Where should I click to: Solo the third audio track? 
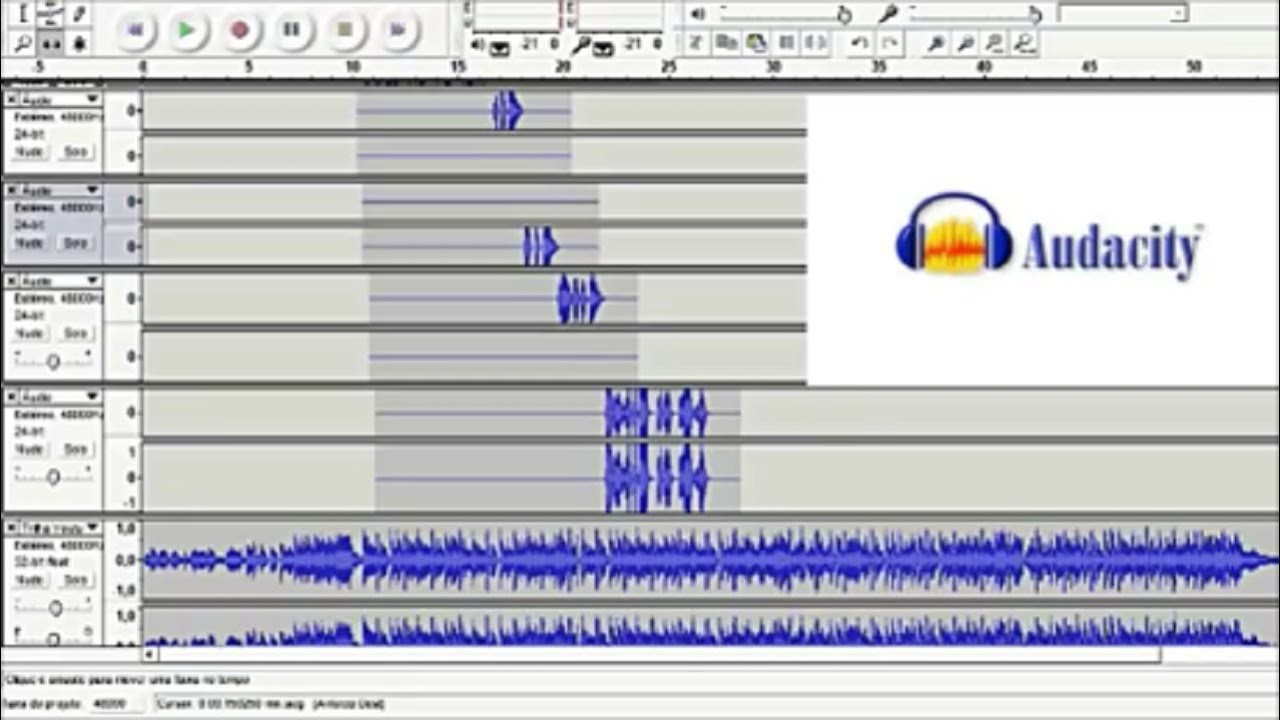pos(75,333)
